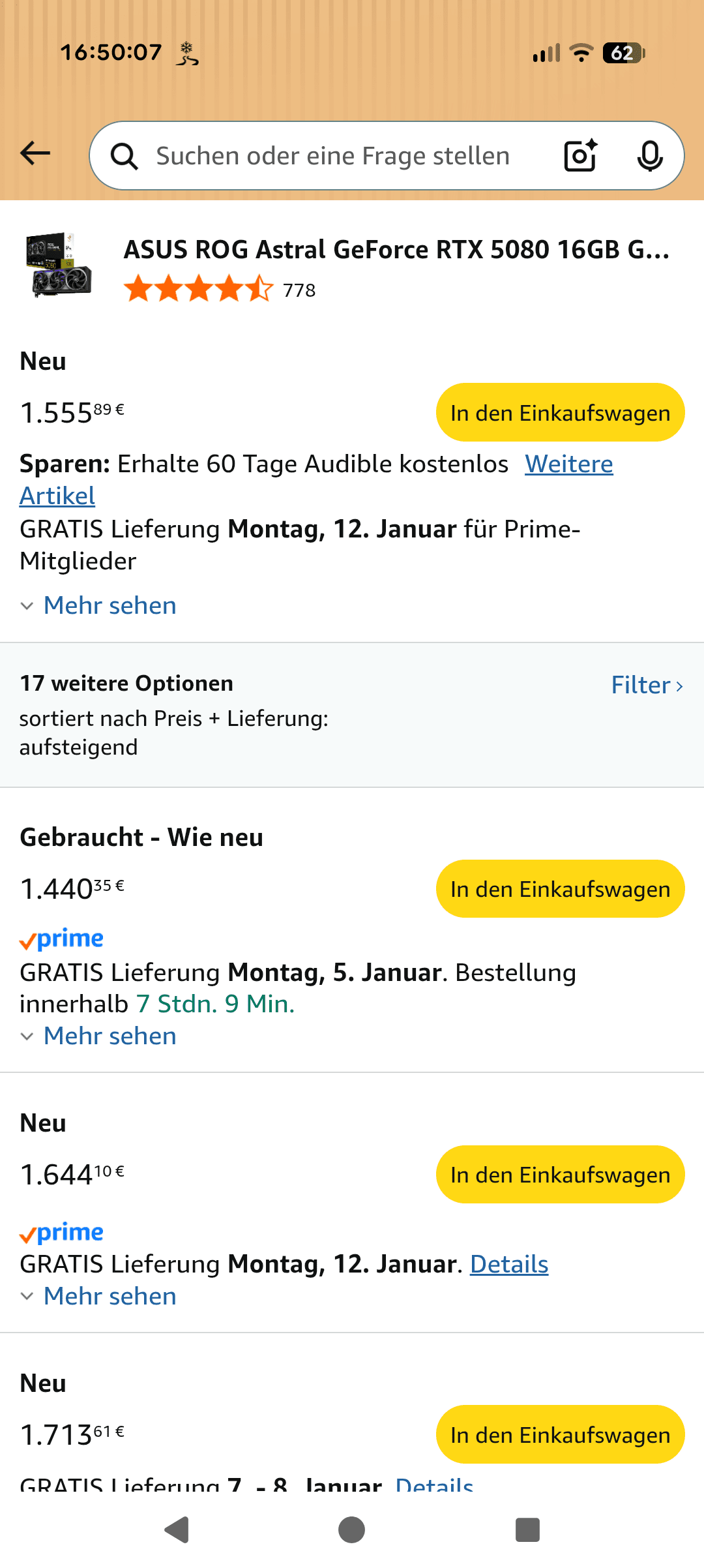Add 1.713,61 € offer to cart
Image resolution: width=704 pixels, height=1568 pixels.
[560, 1435]
